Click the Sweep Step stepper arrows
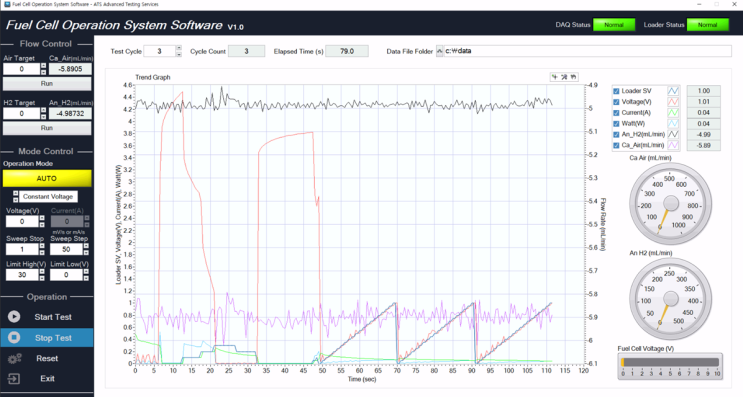743x397 pixels. point(86,249)
